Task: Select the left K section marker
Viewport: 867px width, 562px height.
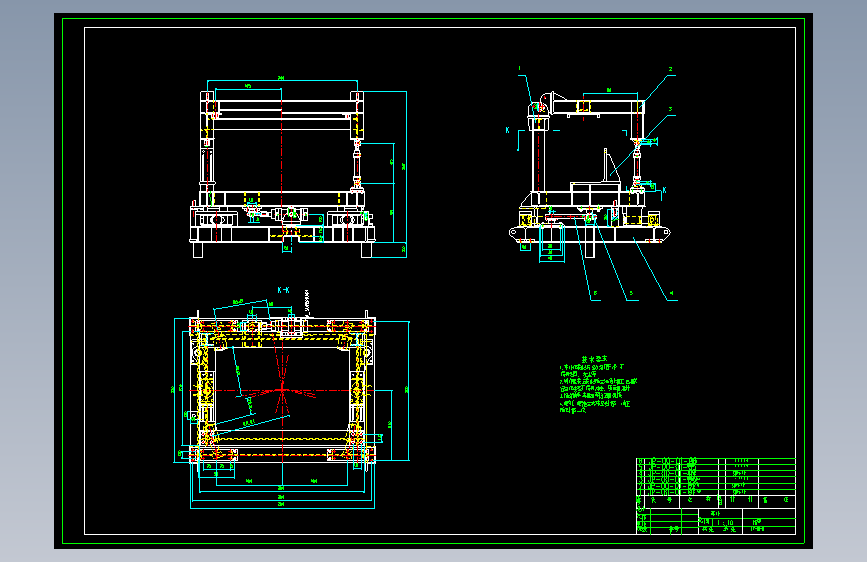Action: click(508, 131)
